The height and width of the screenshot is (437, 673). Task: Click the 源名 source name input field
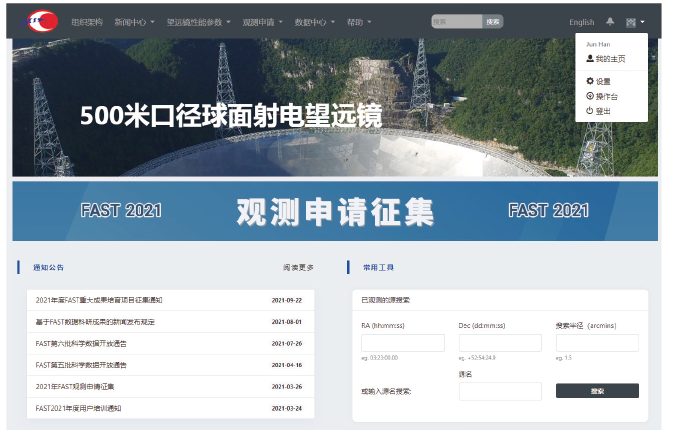coord(500,391)
